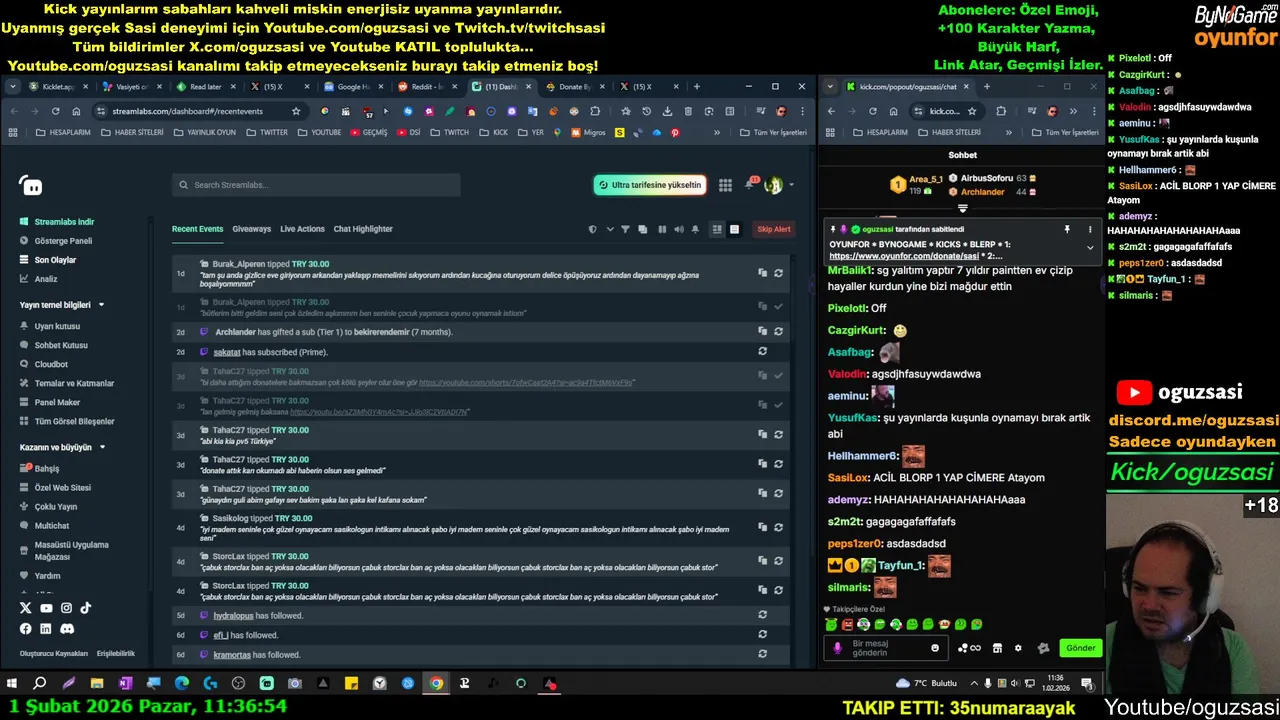Click the X social icon in sidebar footer
This screenshot has width=1280, height=720.
click(x=26, y=608)
